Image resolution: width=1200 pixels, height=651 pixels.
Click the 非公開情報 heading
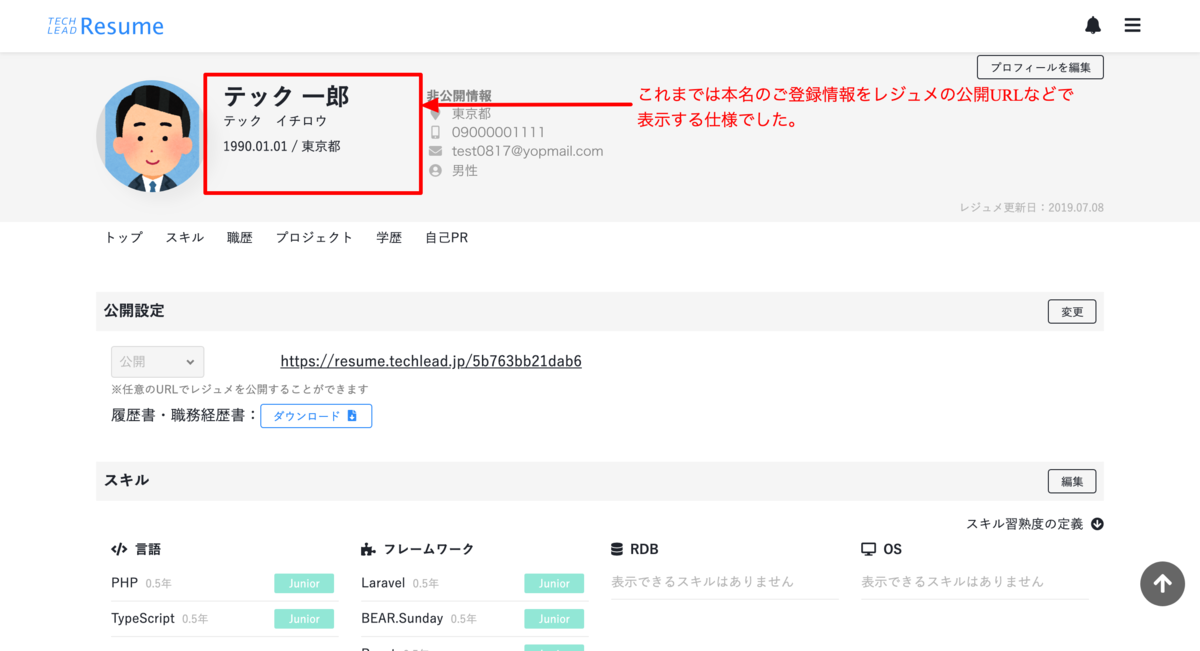[x=459, y=96]
